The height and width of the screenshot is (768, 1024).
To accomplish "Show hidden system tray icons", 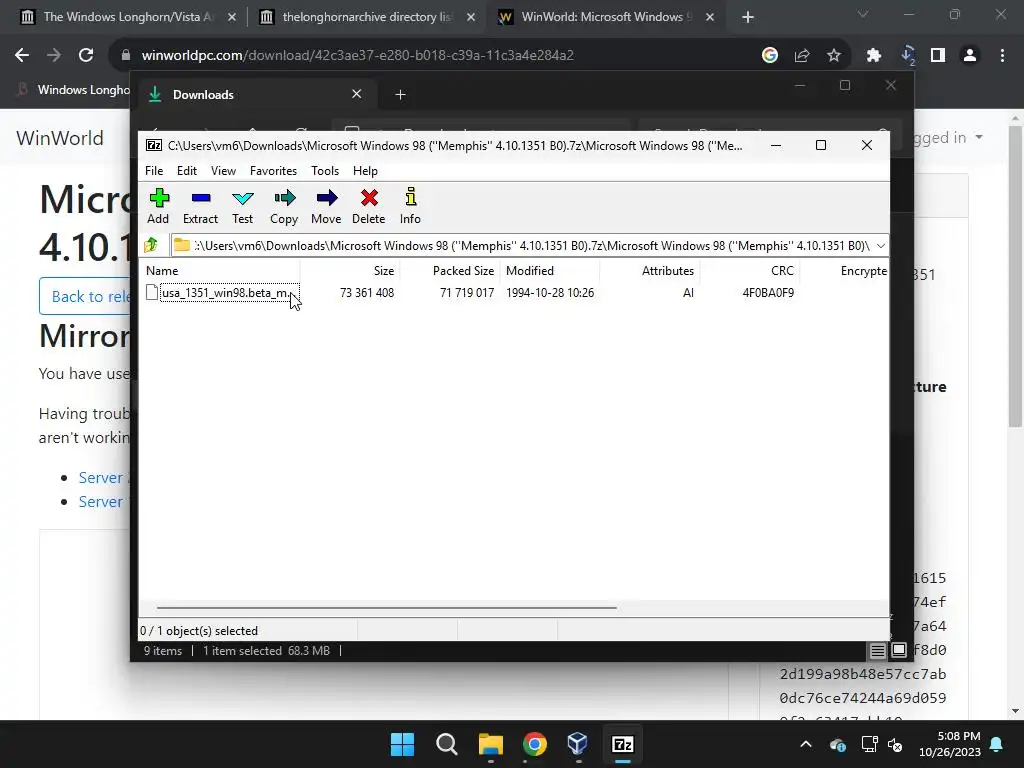I will point(806,744).
